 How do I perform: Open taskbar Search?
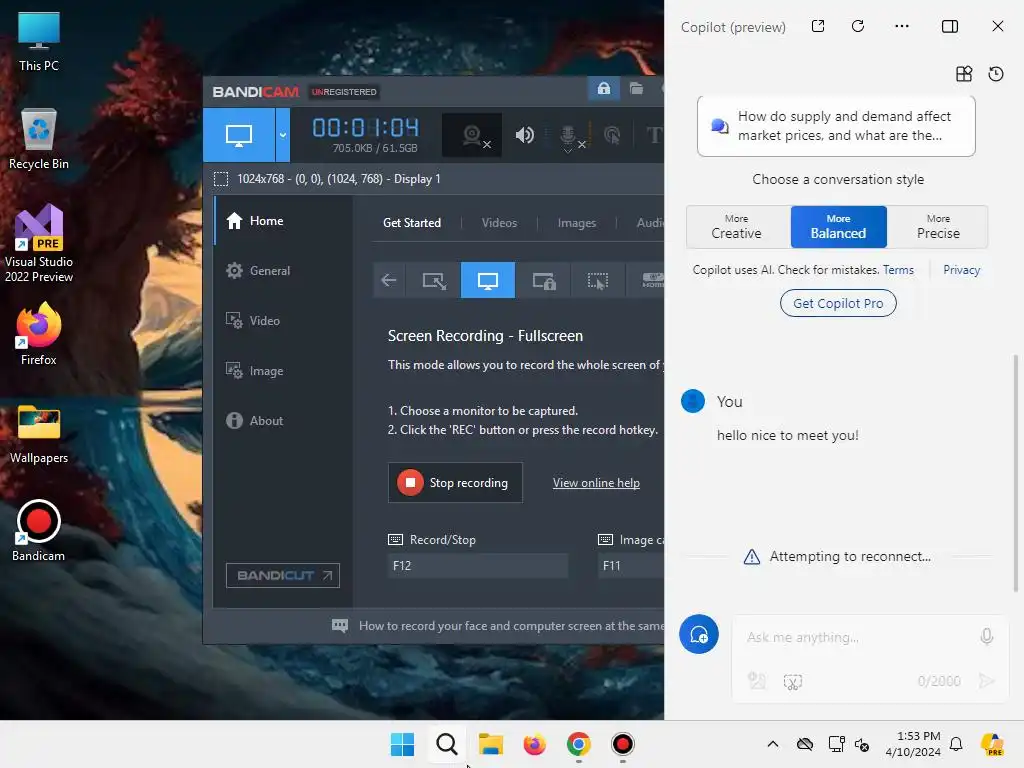point(447,744)
